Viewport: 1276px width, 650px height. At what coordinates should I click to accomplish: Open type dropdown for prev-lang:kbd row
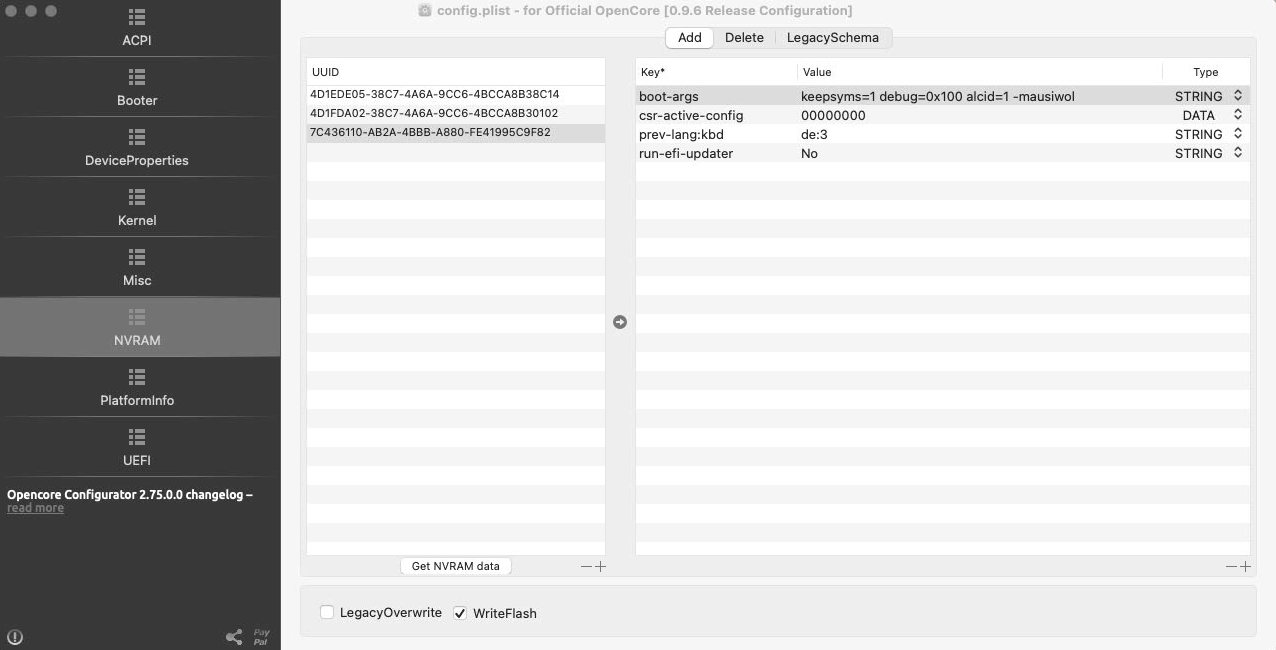coord(1238,134)
